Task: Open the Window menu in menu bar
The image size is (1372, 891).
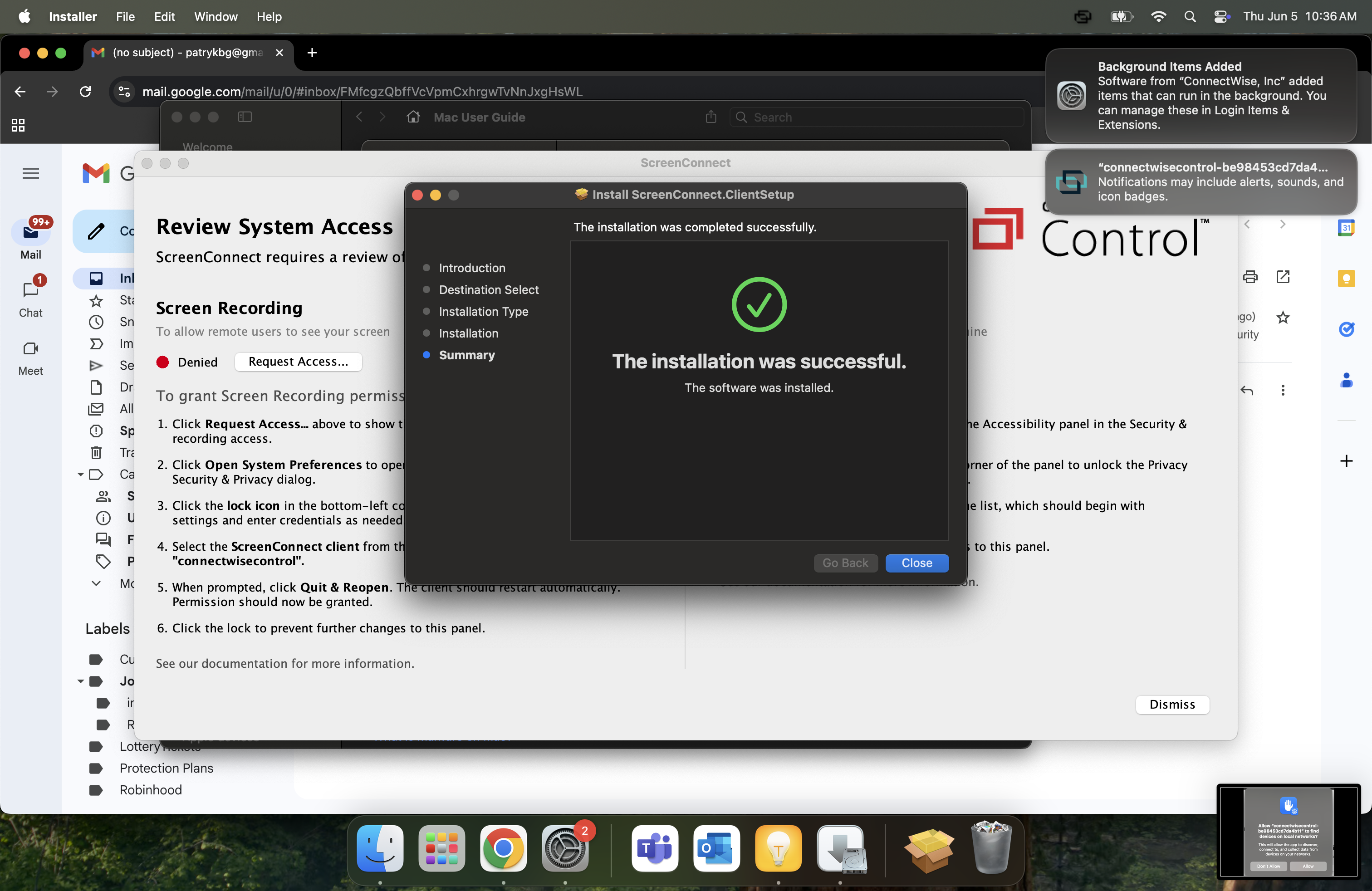Action: (x=216, y=17)
